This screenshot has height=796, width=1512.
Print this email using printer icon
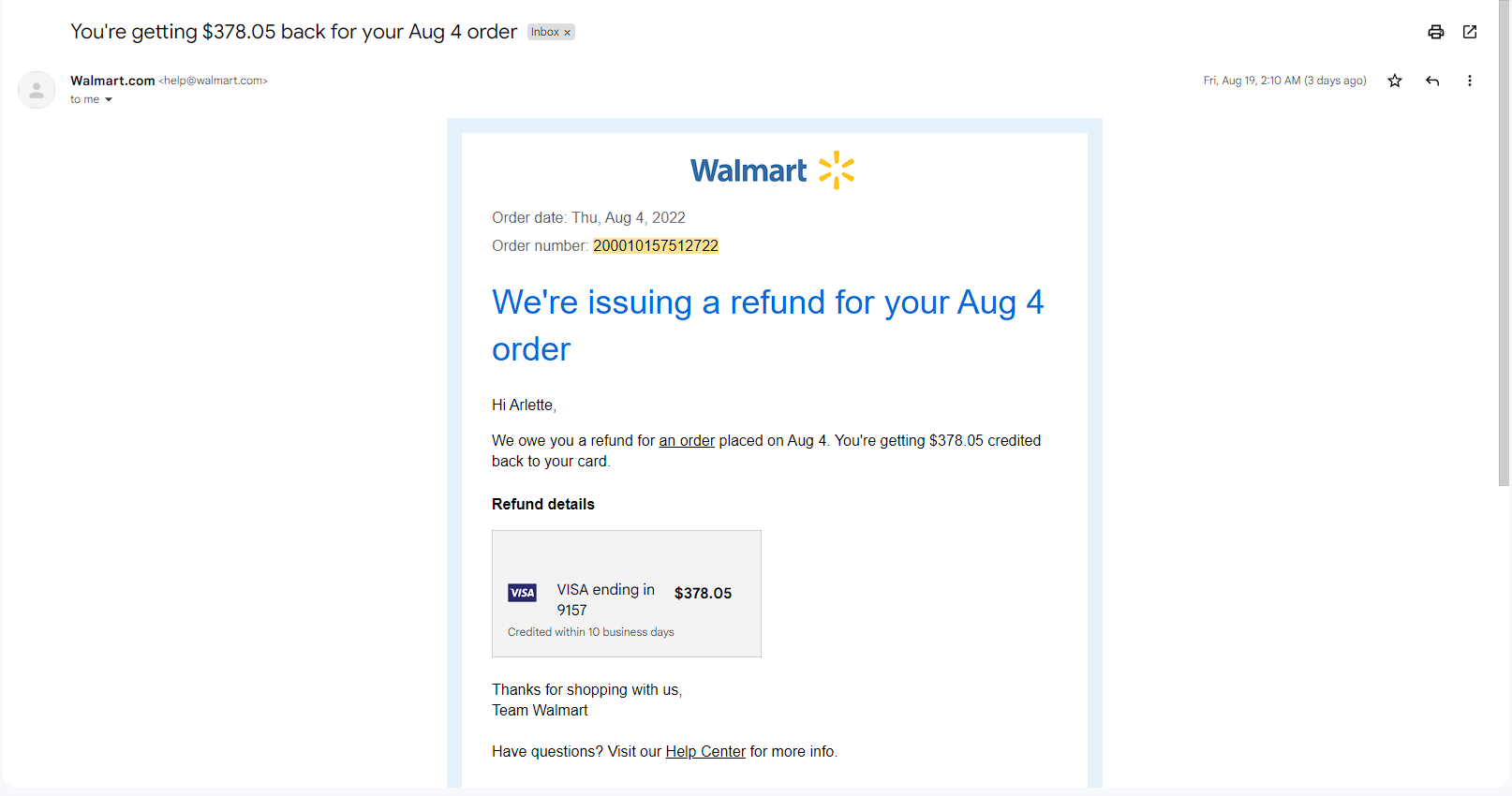tap(1435, 32)
